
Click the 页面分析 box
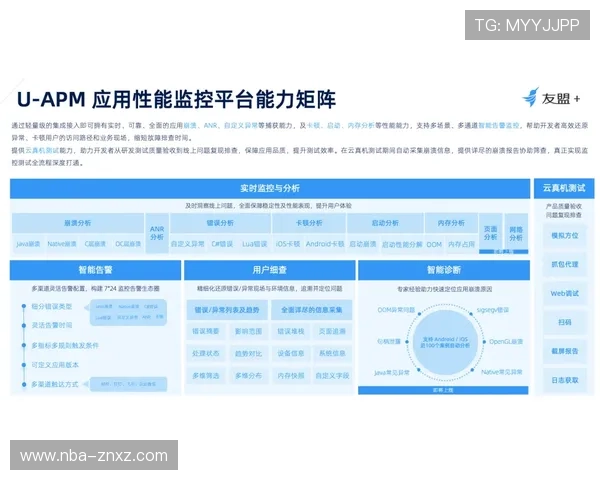491,233
